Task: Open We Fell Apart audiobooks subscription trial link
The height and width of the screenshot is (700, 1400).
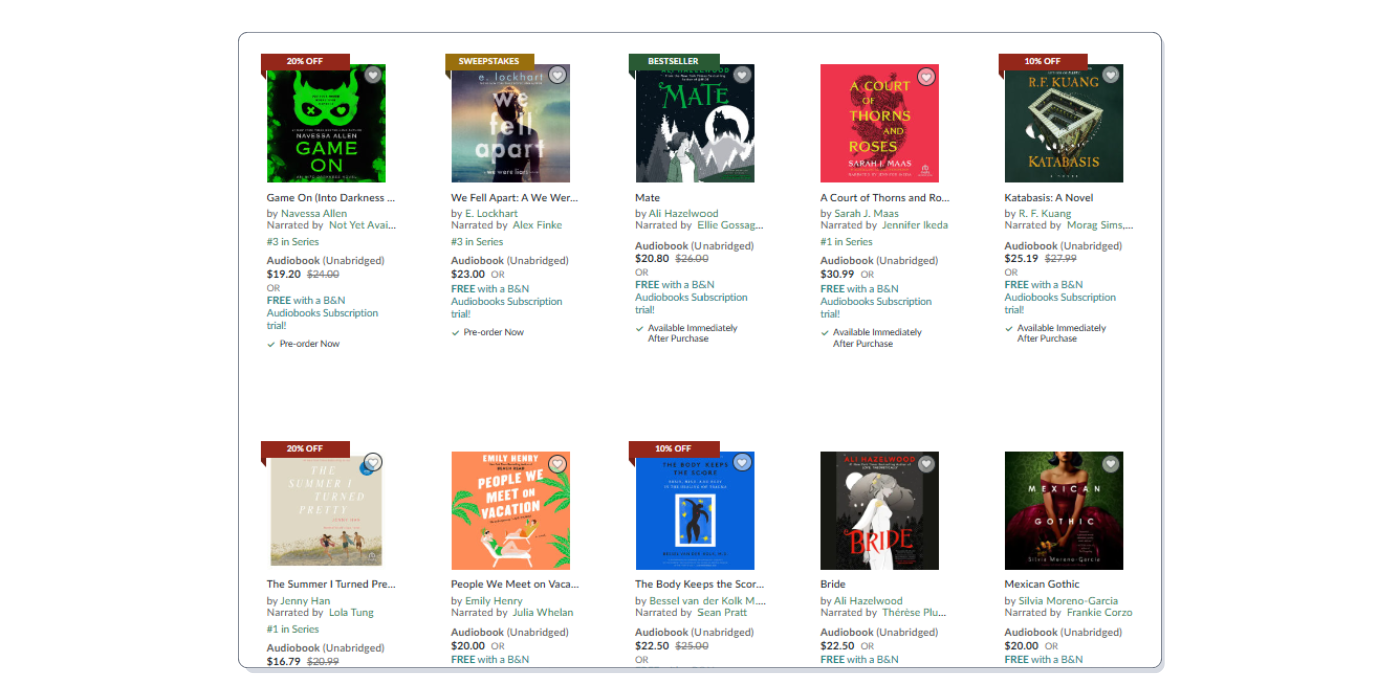Action: [506, 301]
